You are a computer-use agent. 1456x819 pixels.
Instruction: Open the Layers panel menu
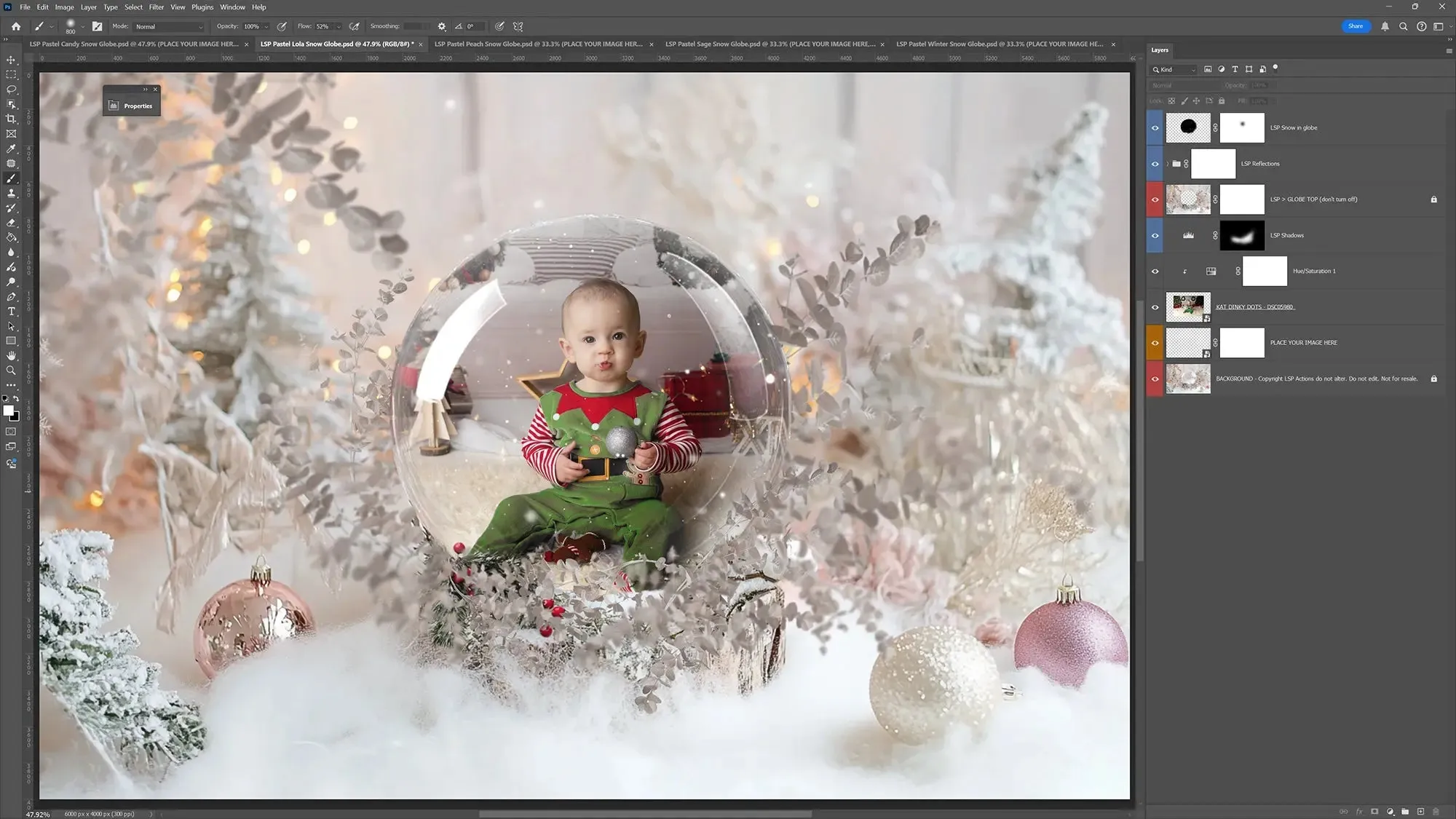pos(1448,50)
